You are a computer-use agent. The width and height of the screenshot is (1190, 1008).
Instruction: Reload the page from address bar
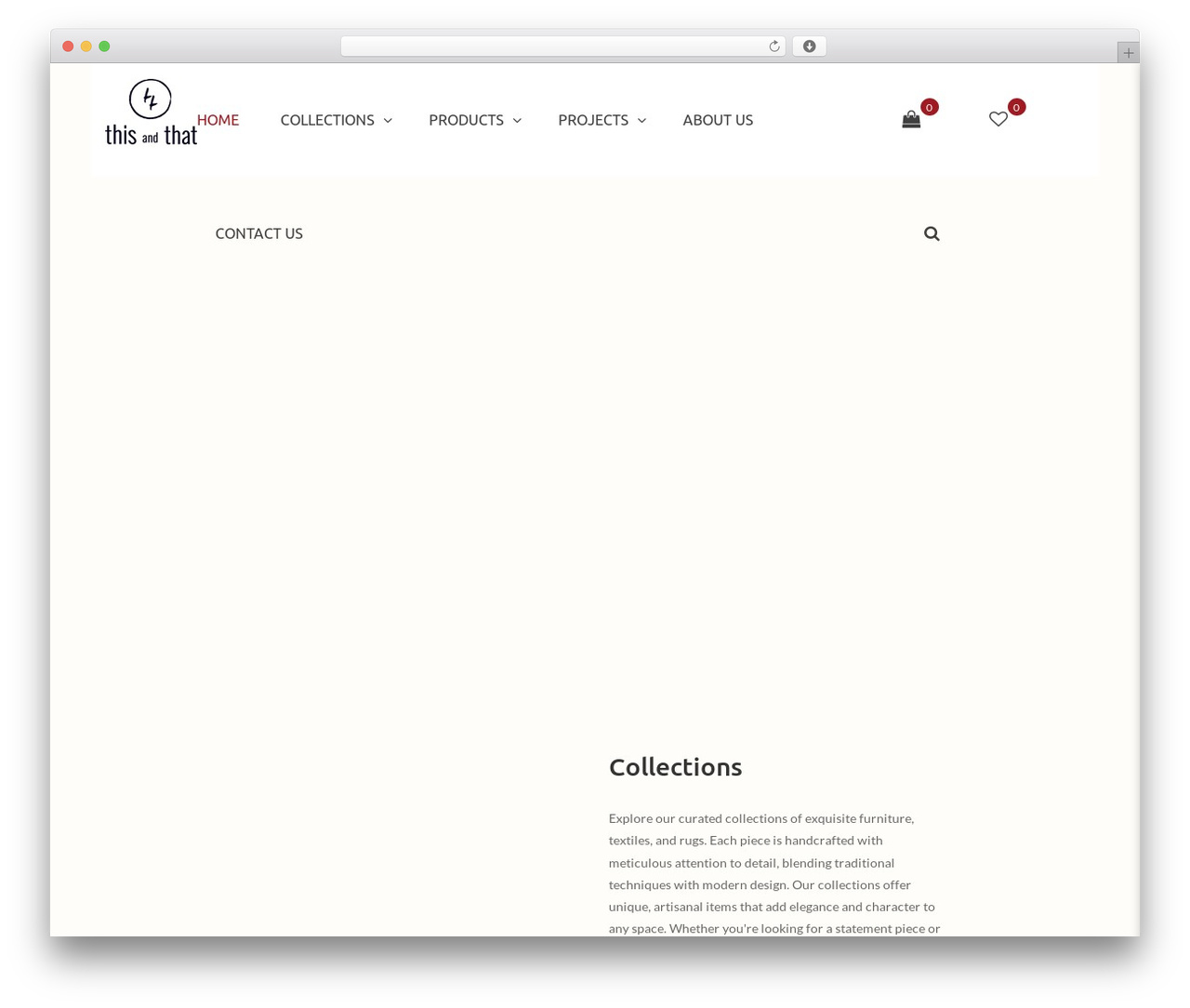(774, 46)
